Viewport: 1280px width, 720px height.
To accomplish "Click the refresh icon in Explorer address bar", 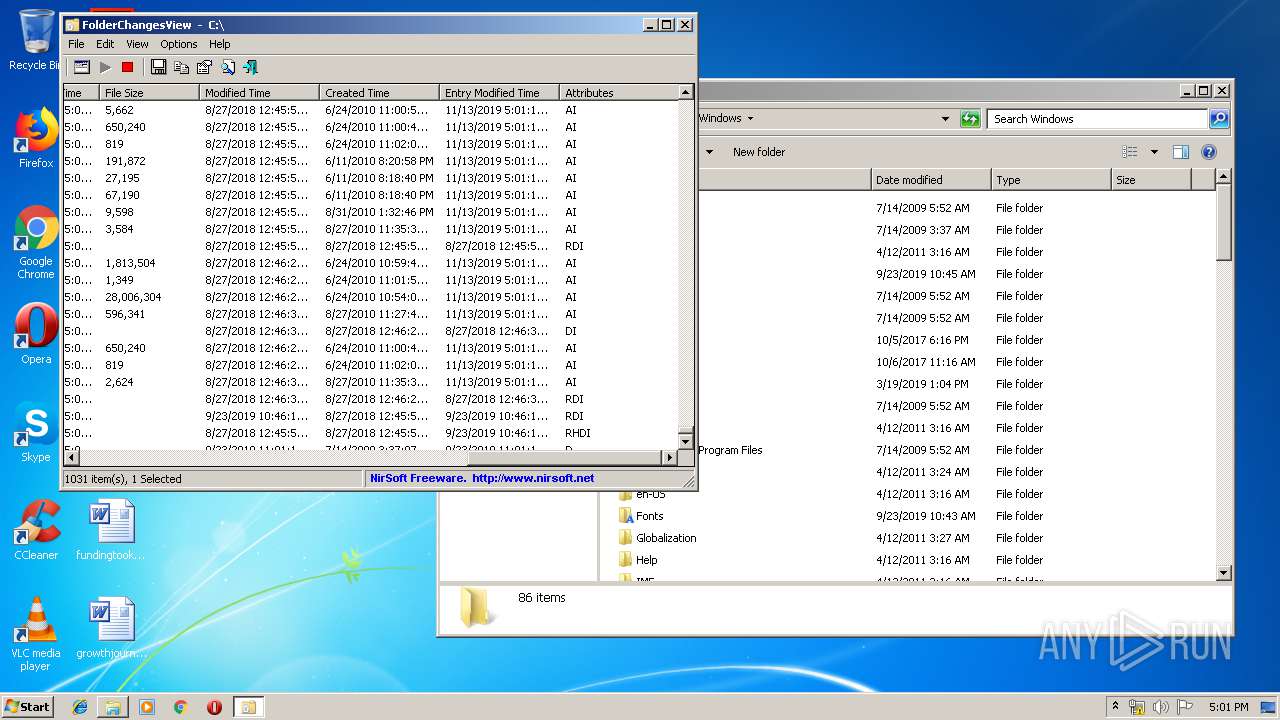I will [x=970, y=119].
